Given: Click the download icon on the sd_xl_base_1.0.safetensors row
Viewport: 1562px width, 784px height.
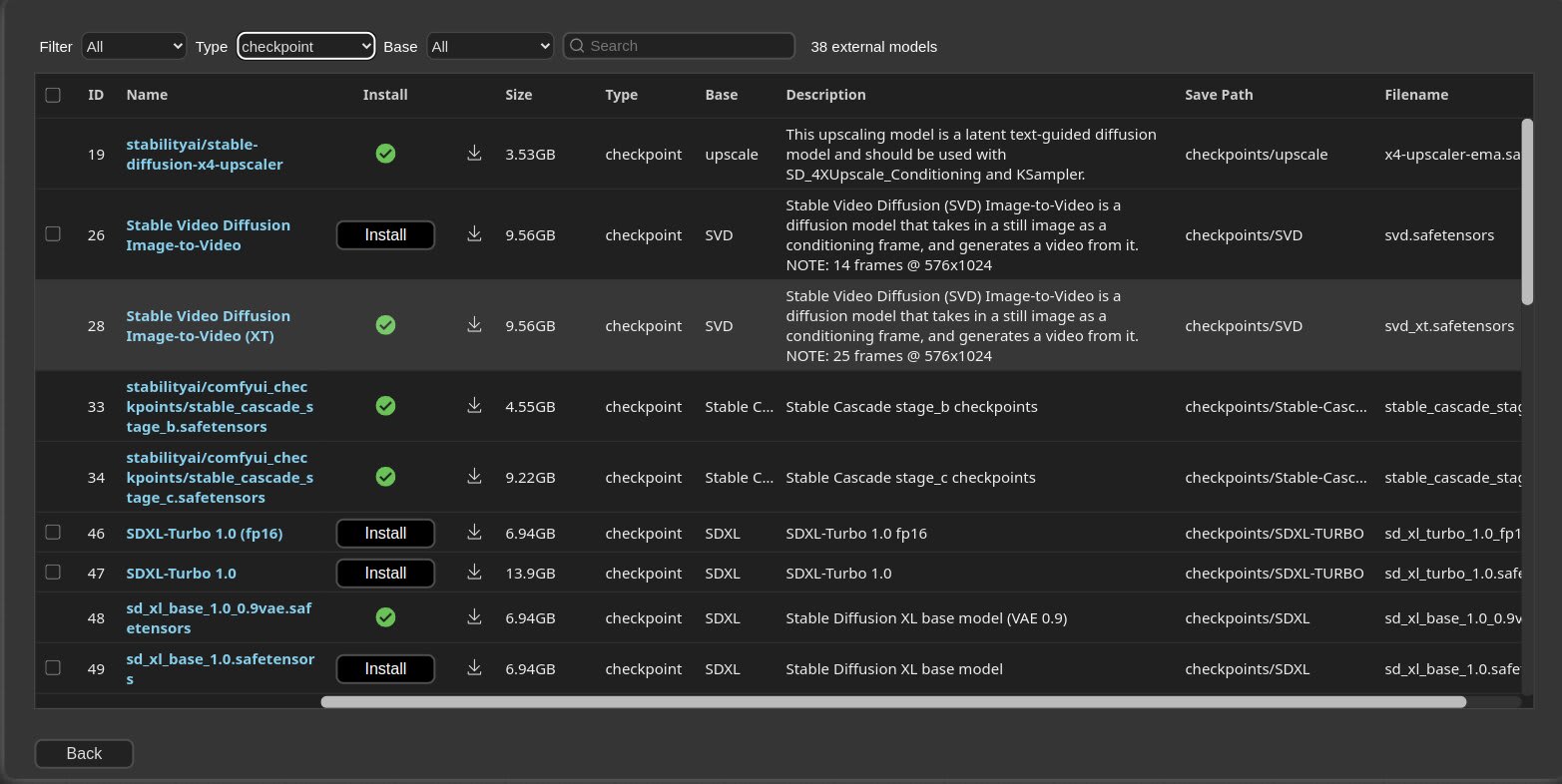Looking at the screenshot, I should click(x=474, y=668).
